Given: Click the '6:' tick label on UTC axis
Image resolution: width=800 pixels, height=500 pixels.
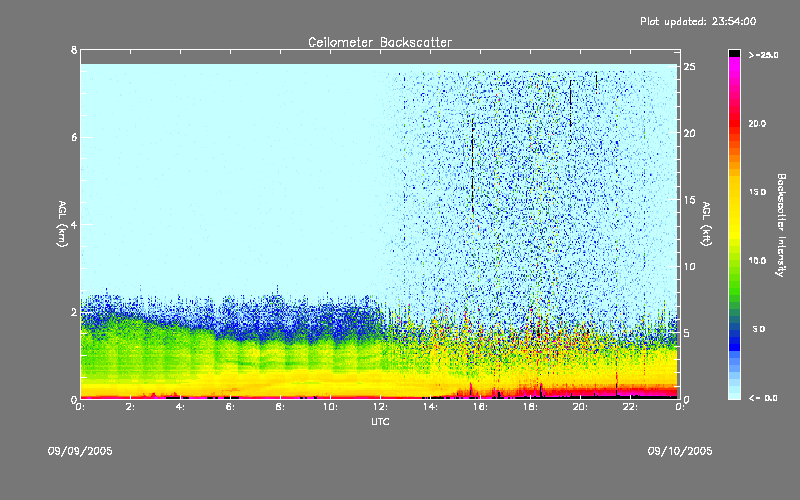Looking at the screenshot, I should pos(230,407).
